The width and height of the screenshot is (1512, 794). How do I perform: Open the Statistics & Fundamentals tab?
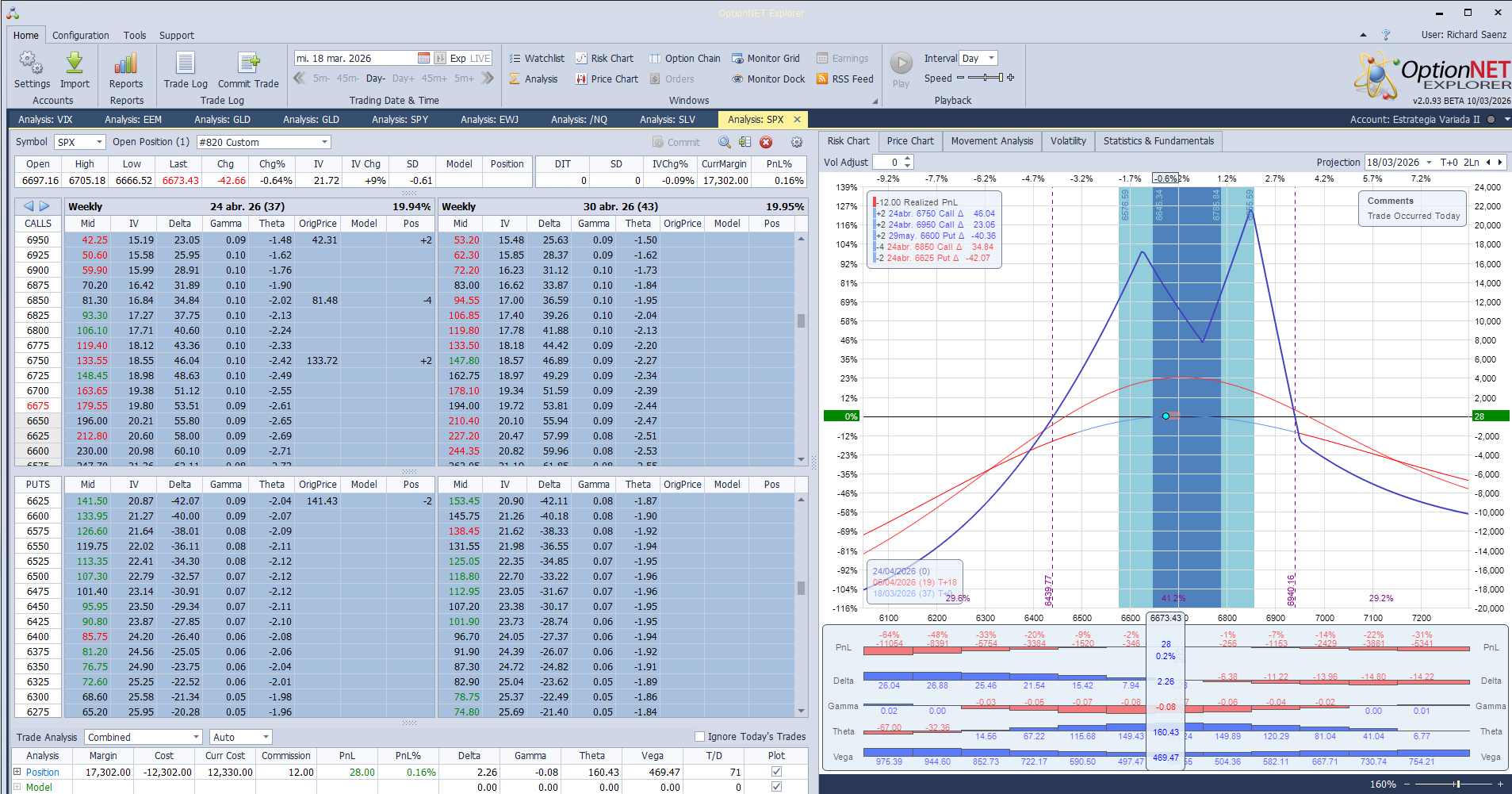pyautogui.click(x=1158, y=141)
